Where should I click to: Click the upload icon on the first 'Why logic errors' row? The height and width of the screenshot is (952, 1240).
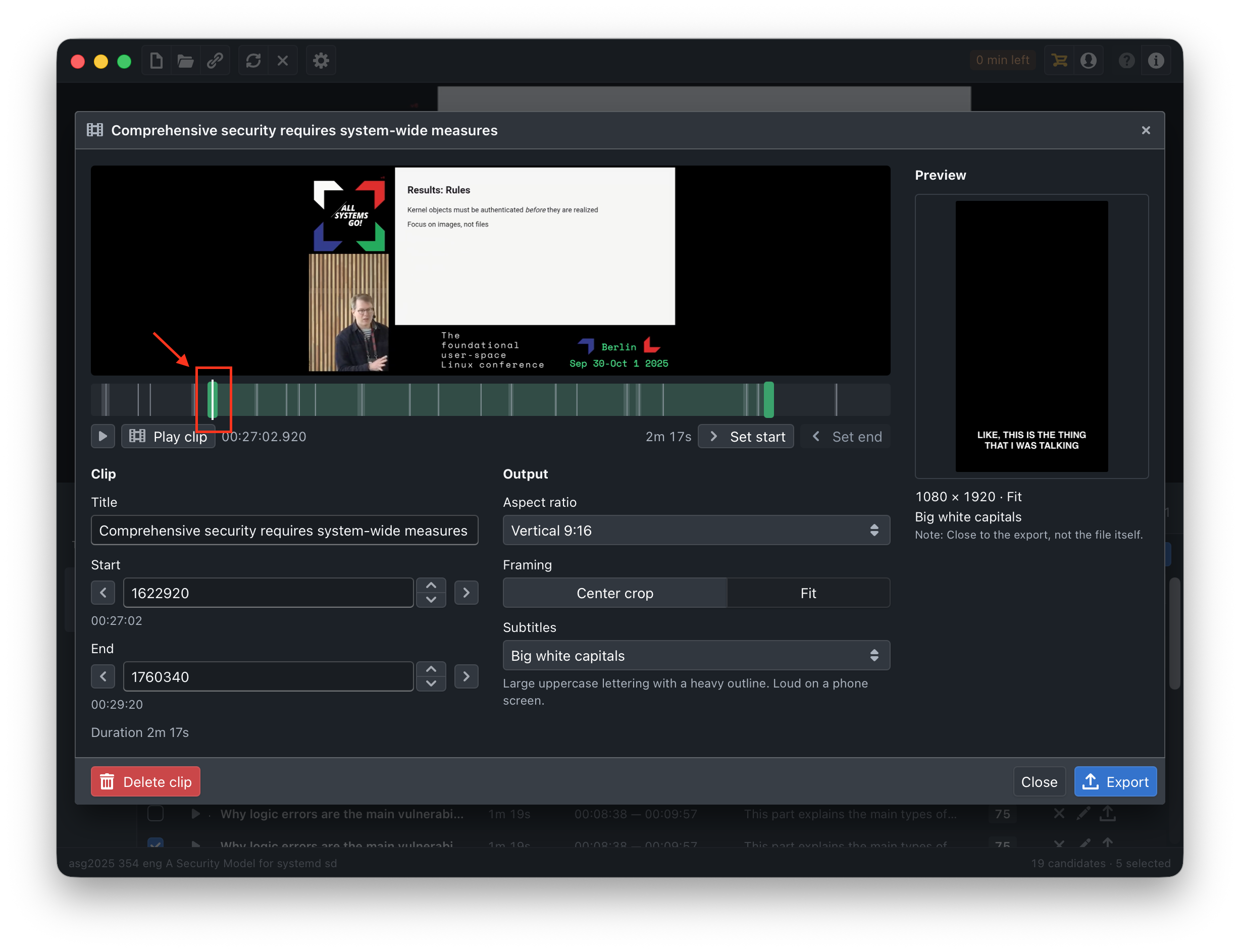(1107, 814)
